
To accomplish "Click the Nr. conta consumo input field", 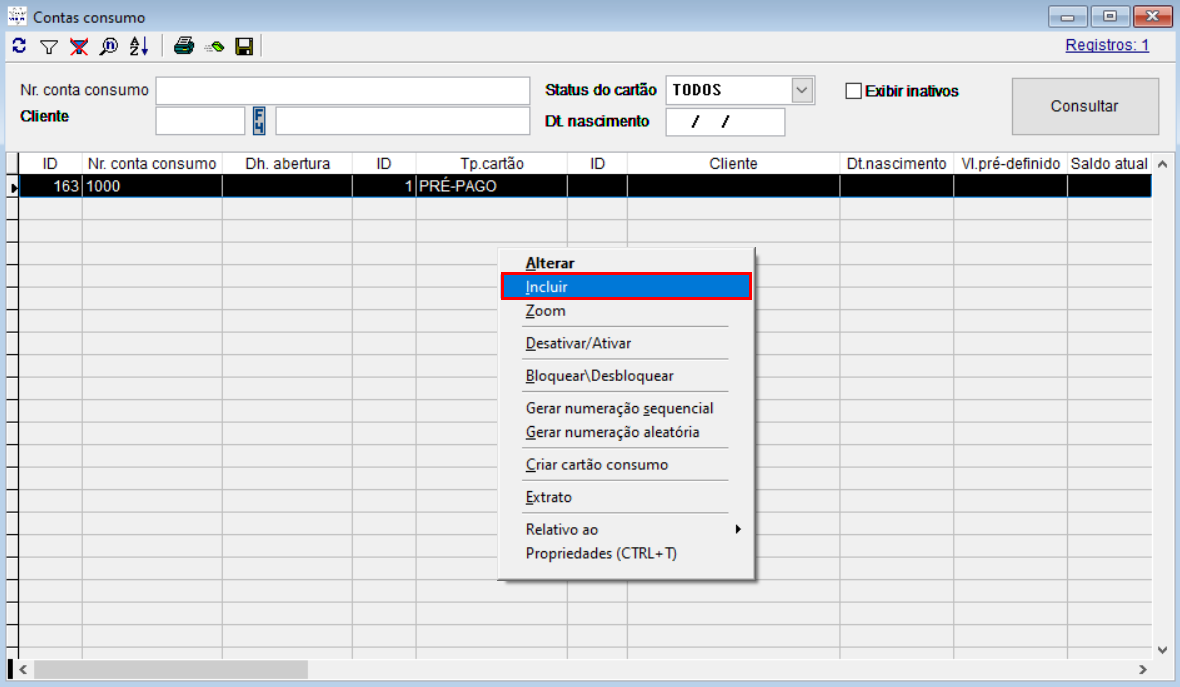I will (342, 91).
